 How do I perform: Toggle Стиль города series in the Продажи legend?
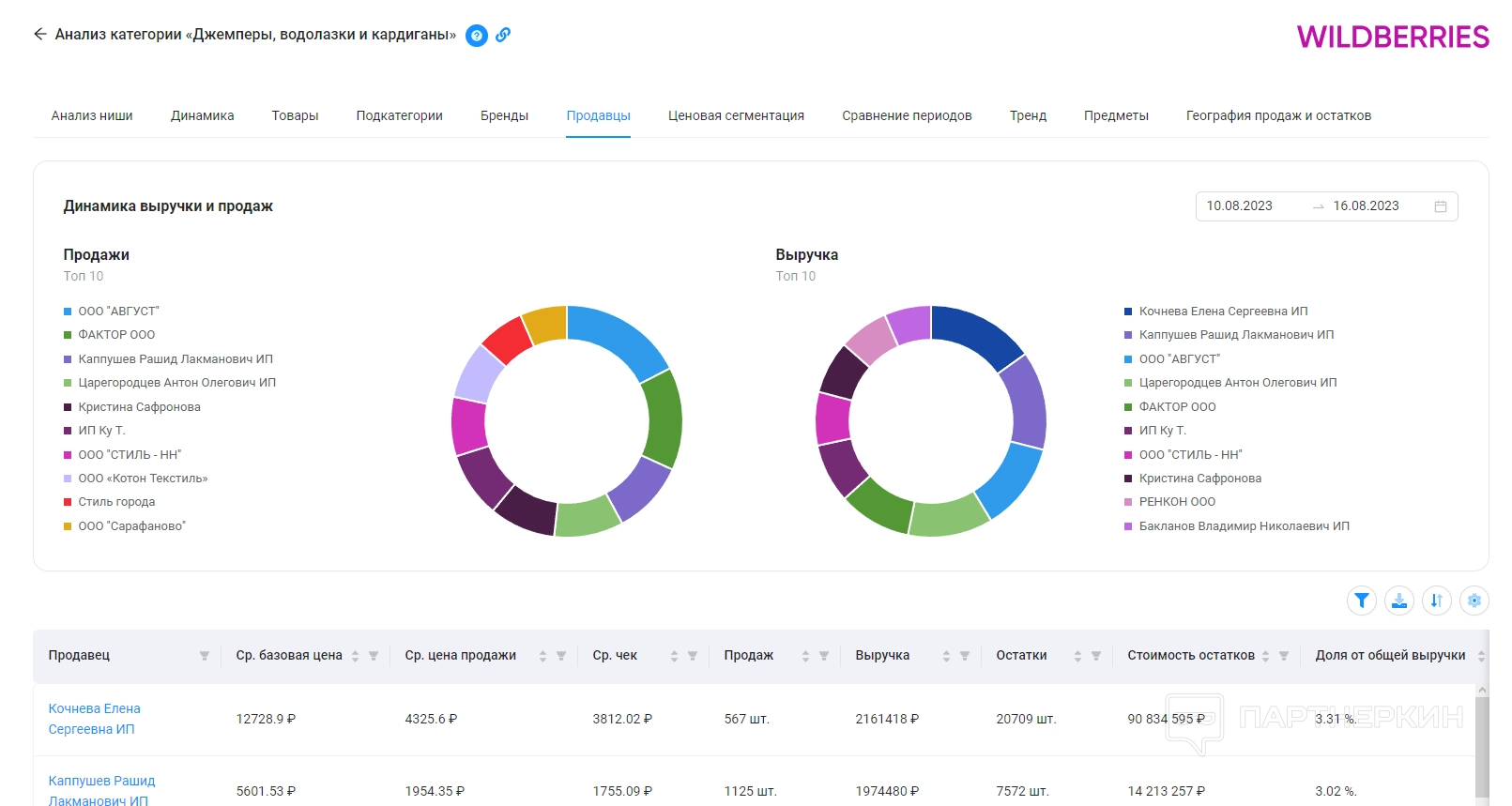pos(116,502)
